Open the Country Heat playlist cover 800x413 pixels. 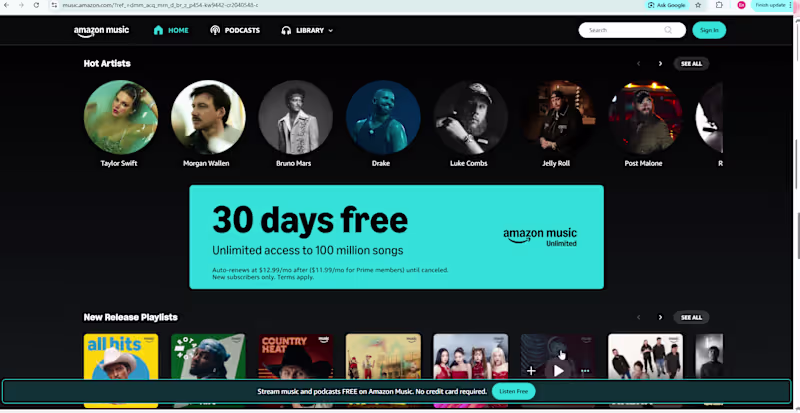point(296,357)
